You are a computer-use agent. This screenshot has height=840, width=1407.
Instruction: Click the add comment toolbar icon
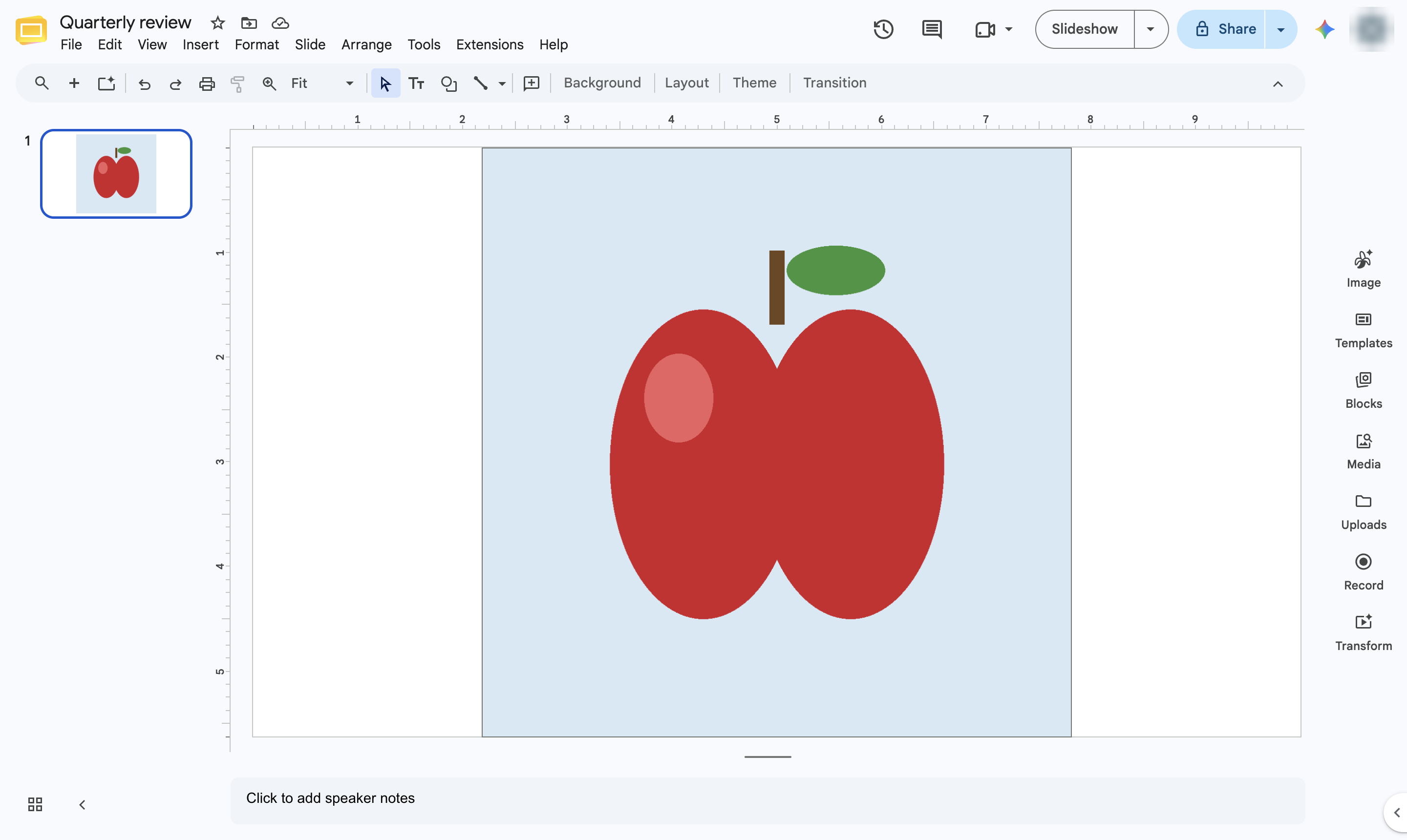[x=531, y=83]
